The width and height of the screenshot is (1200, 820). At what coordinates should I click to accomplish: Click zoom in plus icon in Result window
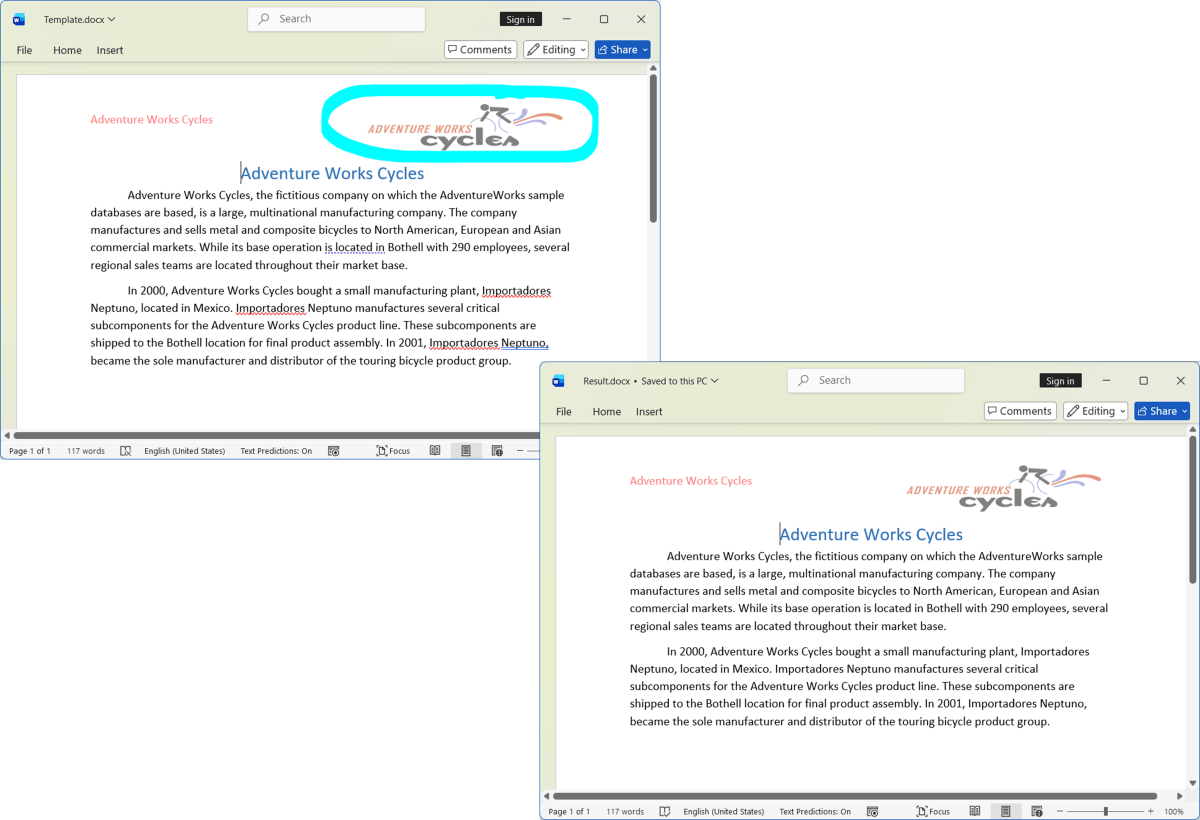point(1151,811)
